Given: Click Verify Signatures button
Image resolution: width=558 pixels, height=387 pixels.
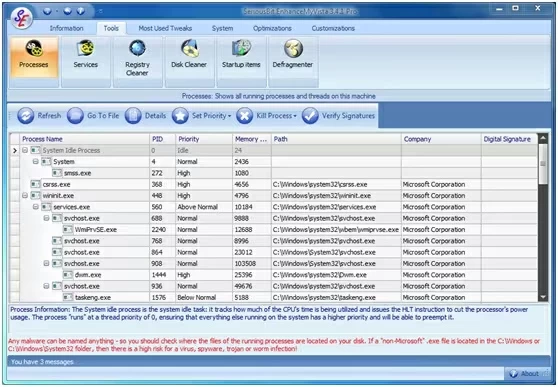Looking at the screenshot, I should pyautogui.click(x=338, y=116).
